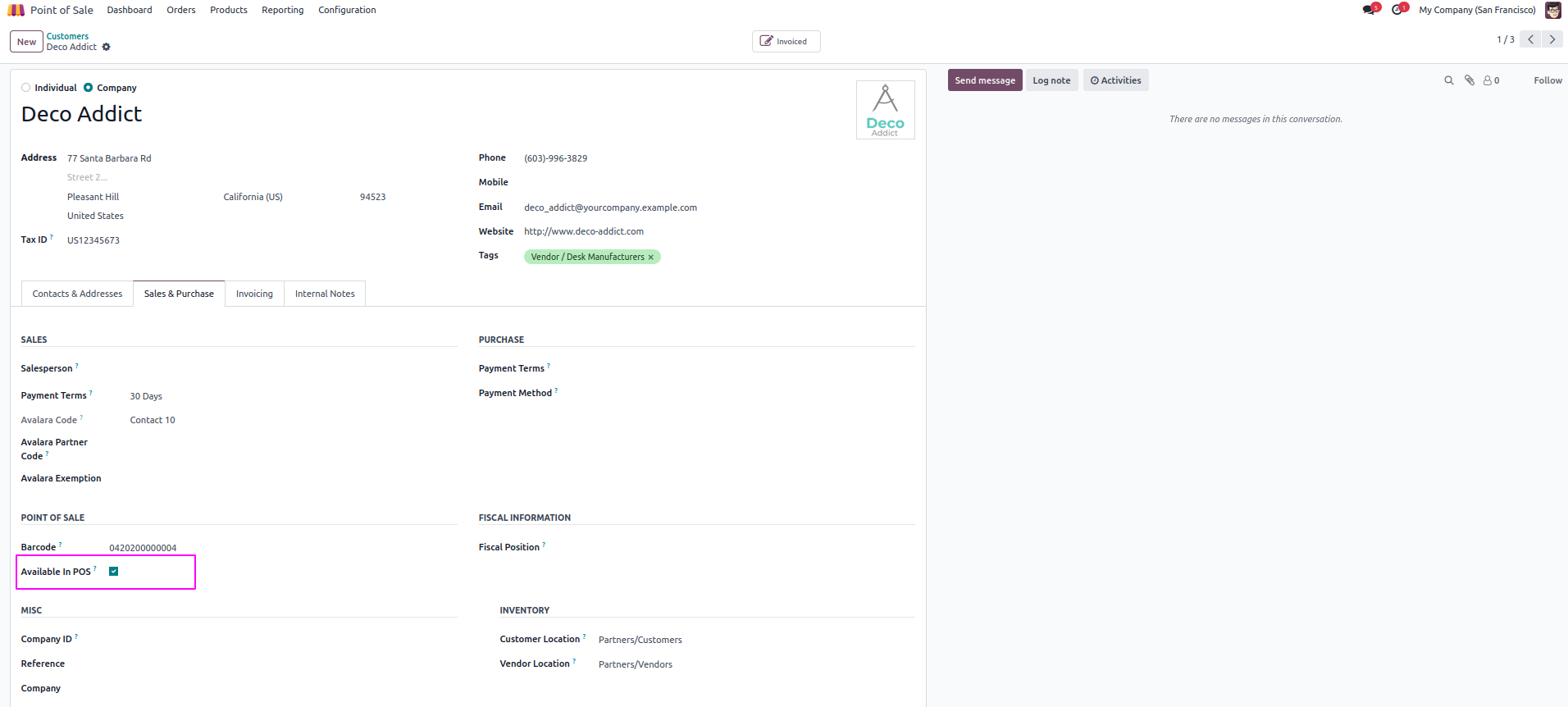1568x707 pixels.
Task: Show the Tax ID help tooltip mark
Action: coord(52,237)
